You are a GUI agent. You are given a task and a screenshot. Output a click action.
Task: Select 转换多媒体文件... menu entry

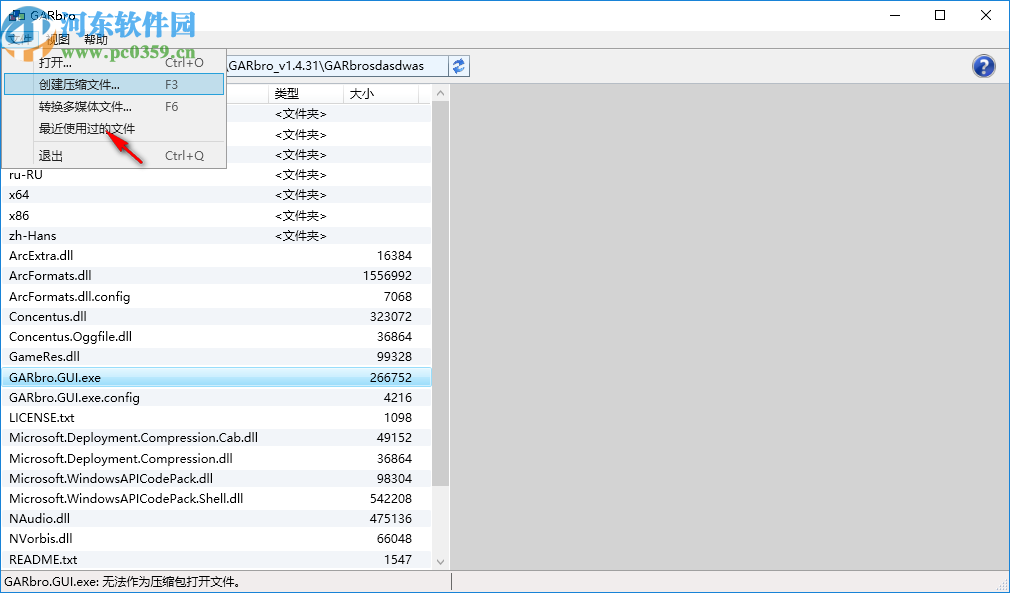pos(114,106)
